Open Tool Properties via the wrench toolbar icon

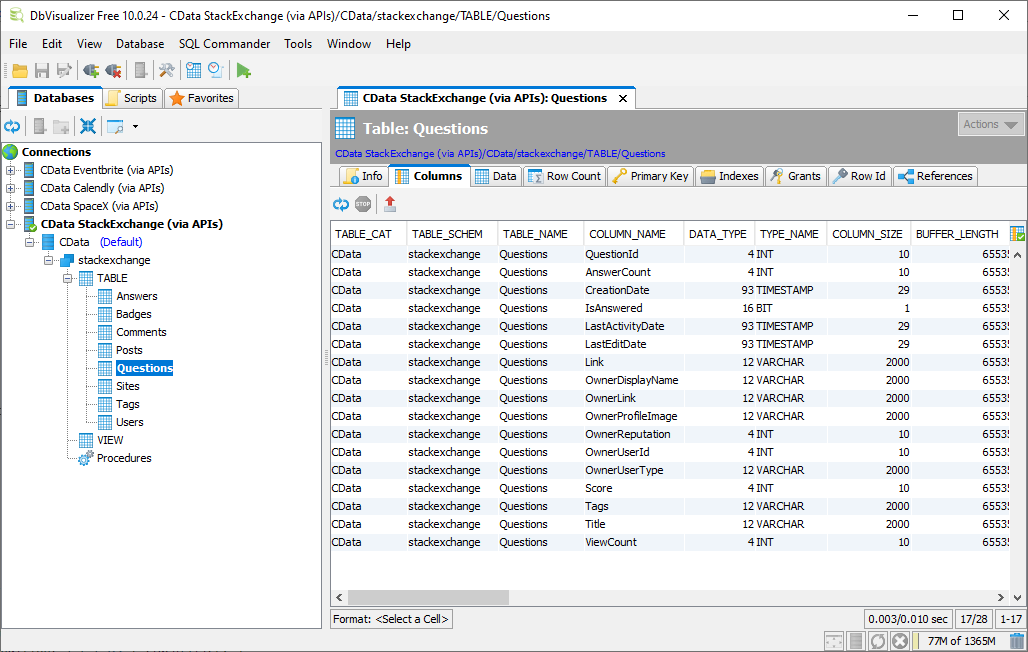(166, 69)
